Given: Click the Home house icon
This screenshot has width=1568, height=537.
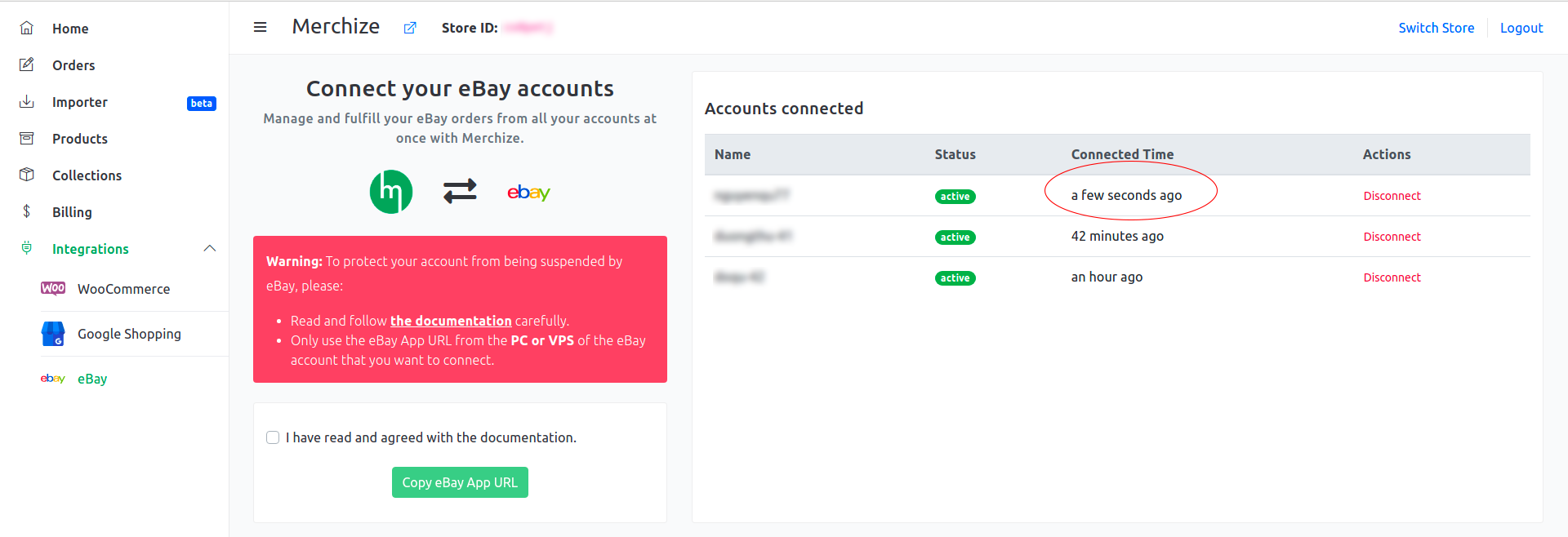Looking at the screenshot, I should tap(27, 28).
